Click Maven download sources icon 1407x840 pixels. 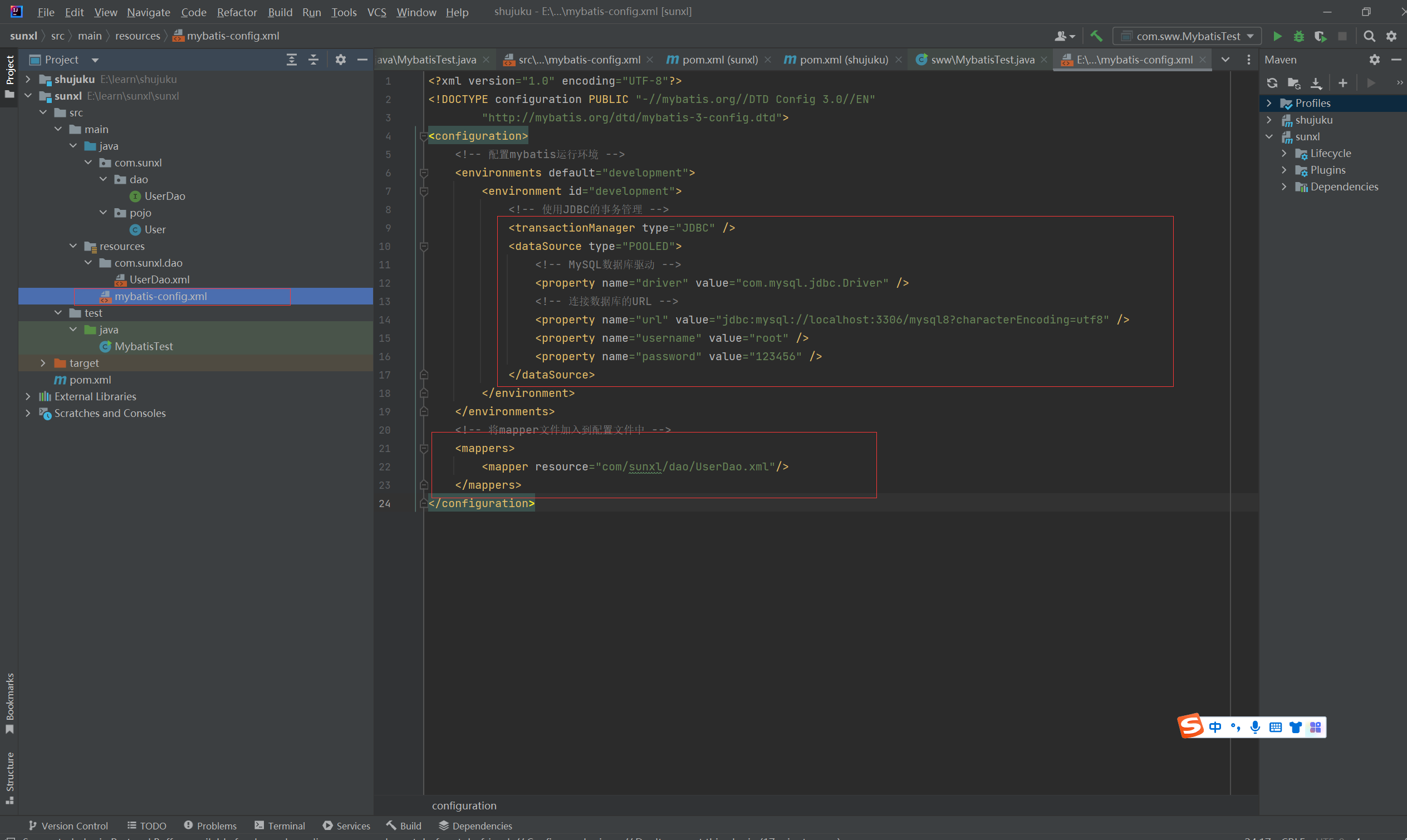(1316, 83)
